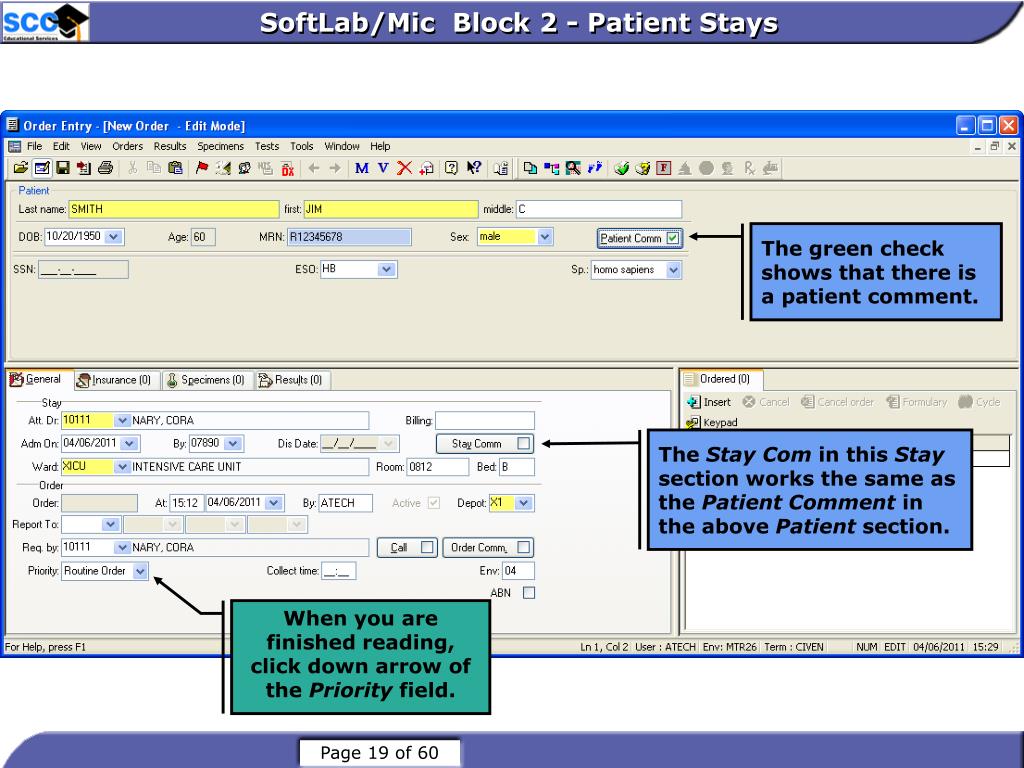The height and width of the screenshot is (768, 1024).
Task: Click the forward arrow toolbar icon
Action: coord(335,168)
